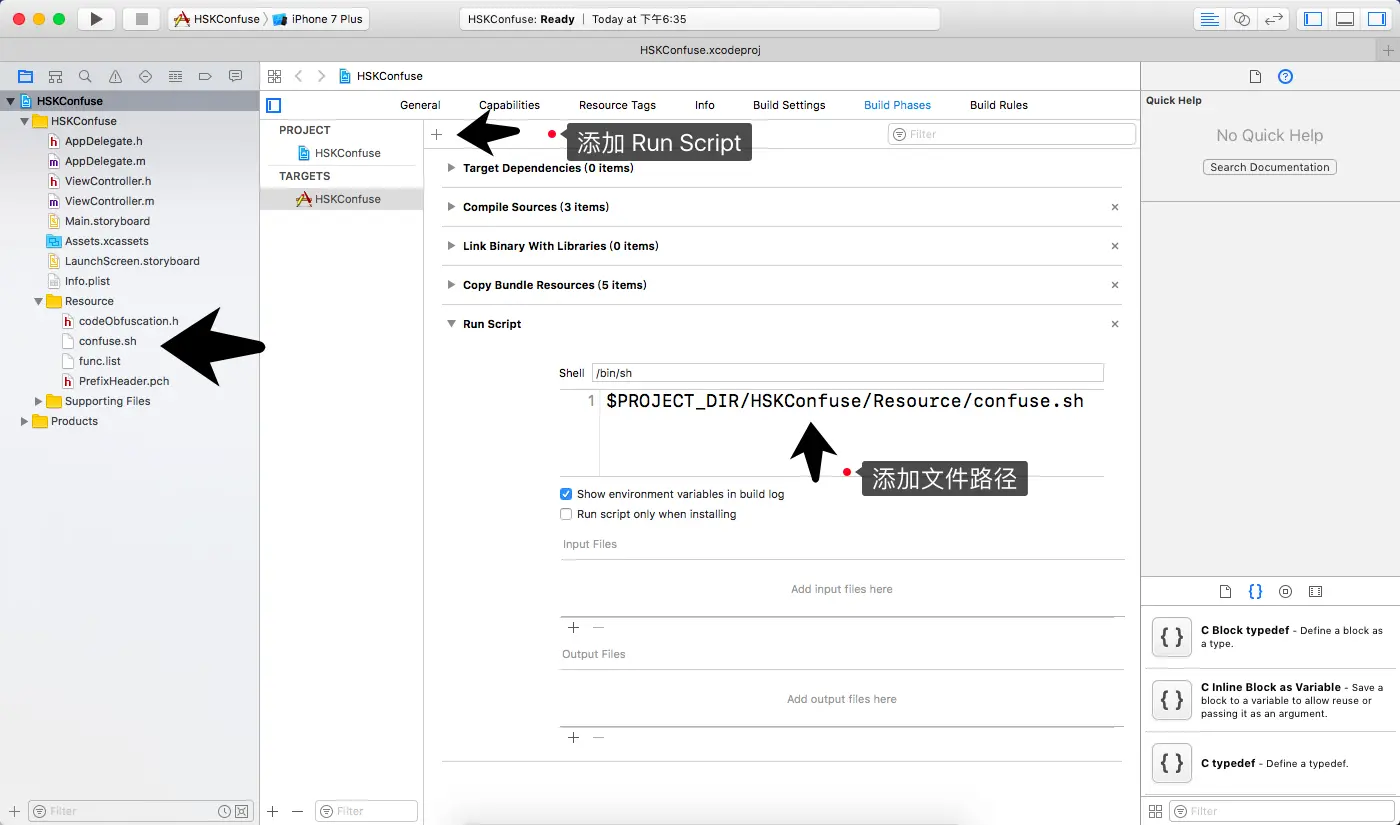This screenshot has width=1400, height=825.
Task: Expand the Supporting Files folder
Action: 39,401
